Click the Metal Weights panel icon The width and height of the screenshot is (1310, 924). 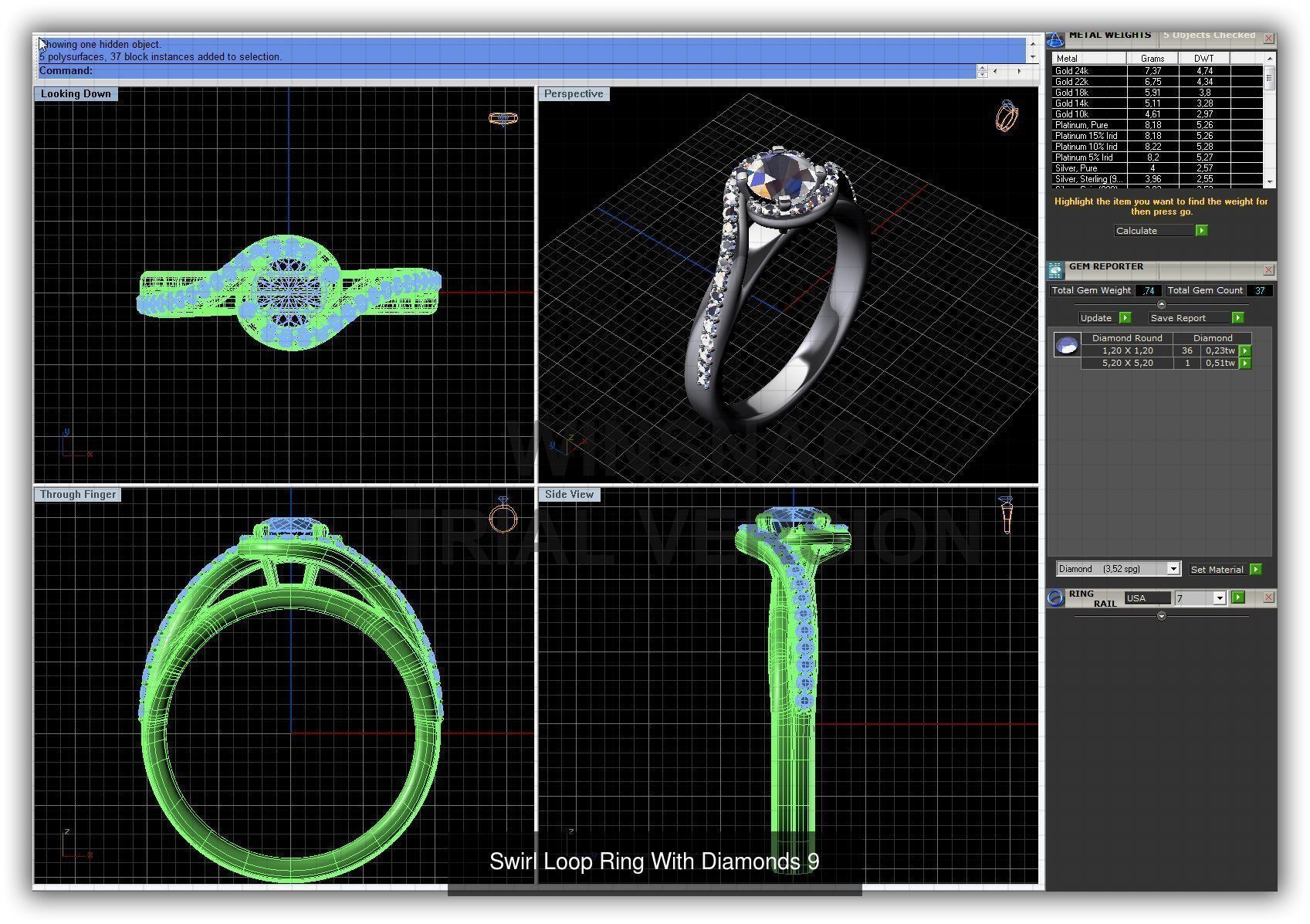point(1055,39)
